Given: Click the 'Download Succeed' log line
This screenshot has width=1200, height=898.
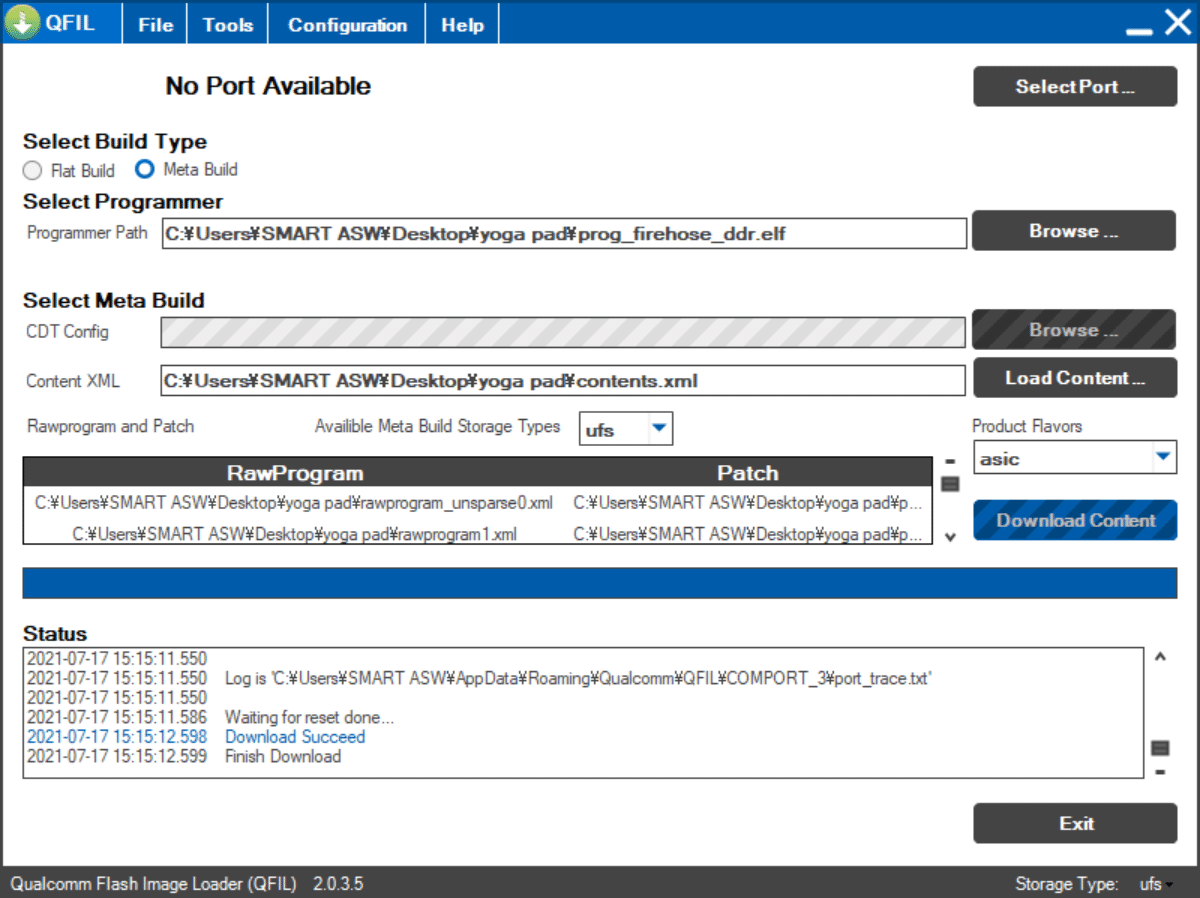Looking at the screenshot, I should tap(295, 737).
